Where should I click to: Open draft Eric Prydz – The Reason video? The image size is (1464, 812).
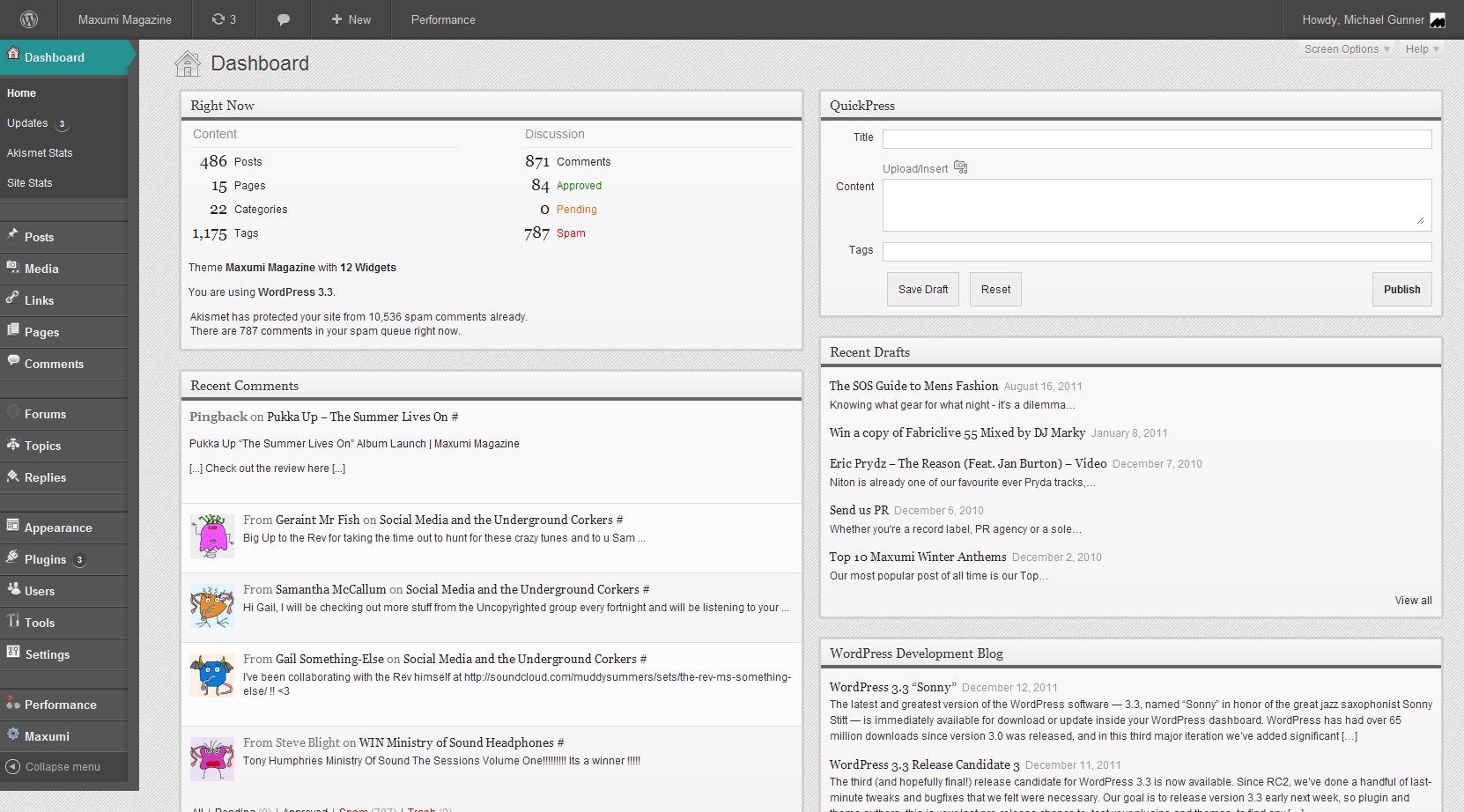pyautogui.click(x=968, y=463)
